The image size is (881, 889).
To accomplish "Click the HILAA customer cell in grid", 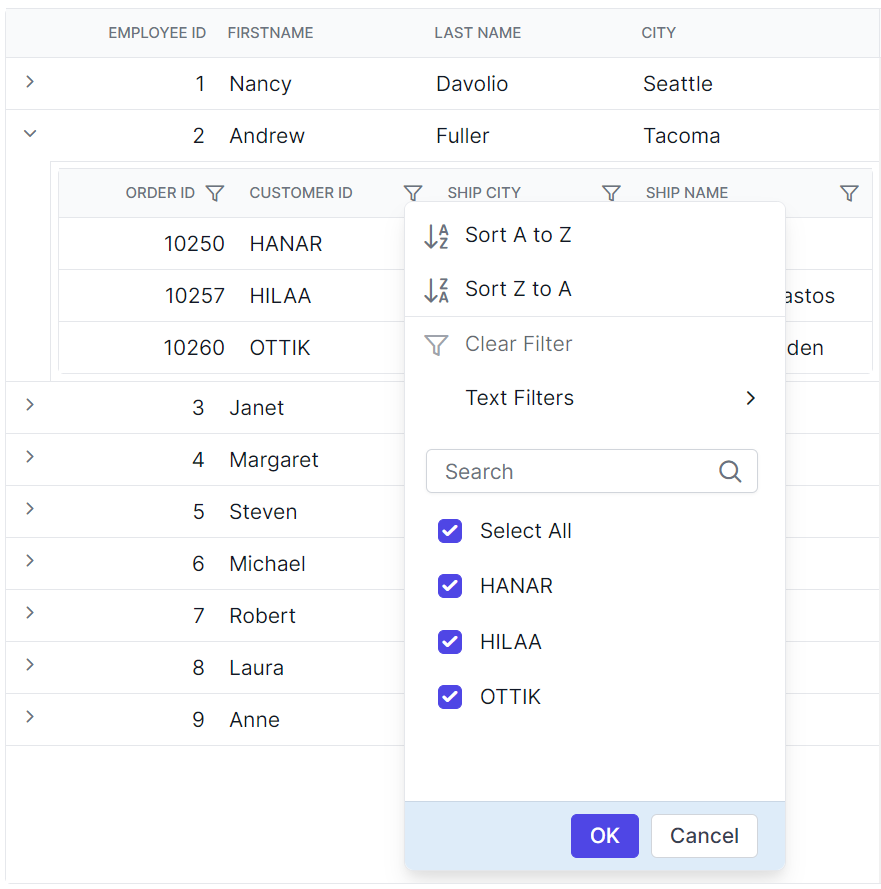I will tap(280, 296).
